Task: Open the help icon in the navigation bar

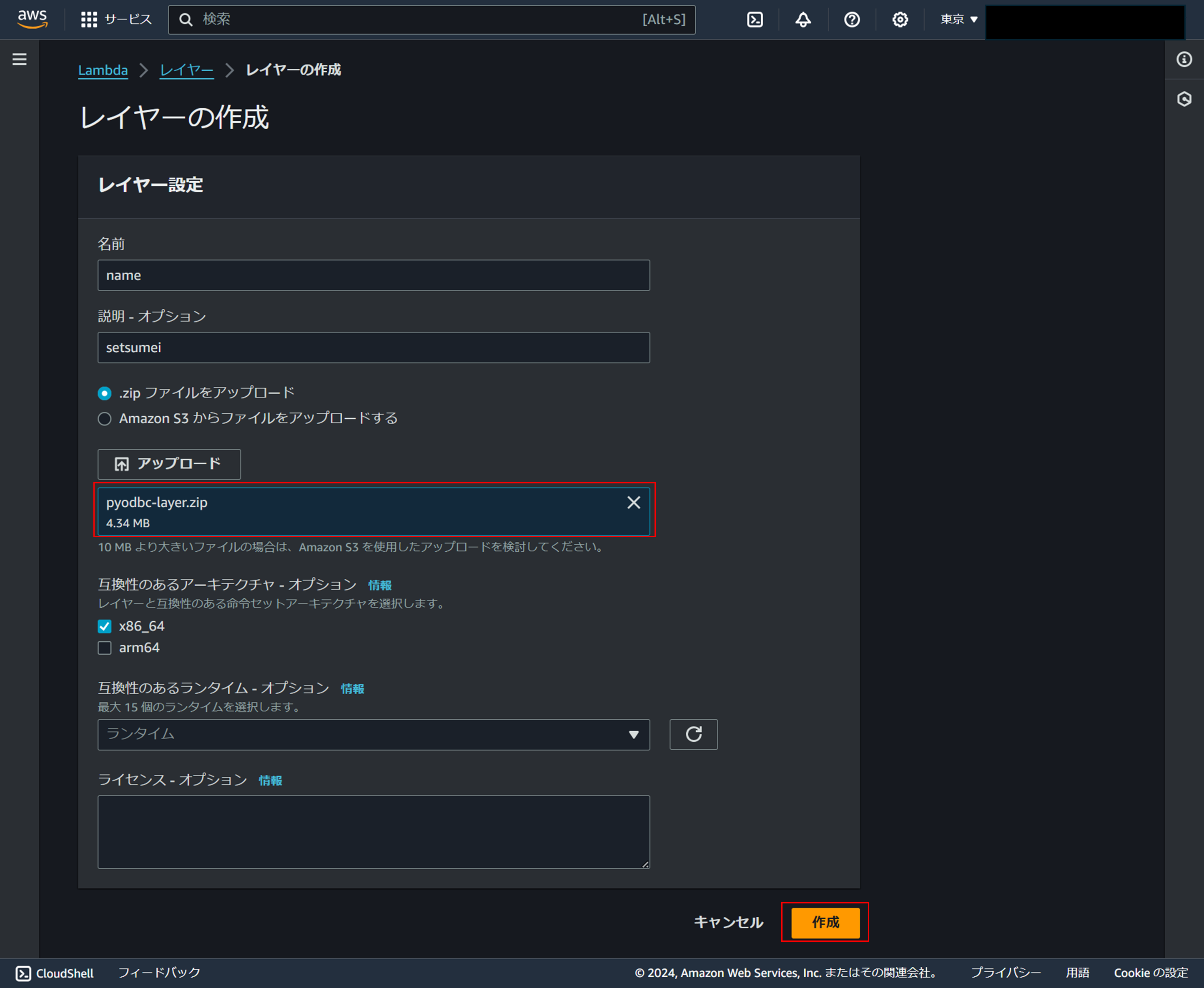Action: [851, 19]
